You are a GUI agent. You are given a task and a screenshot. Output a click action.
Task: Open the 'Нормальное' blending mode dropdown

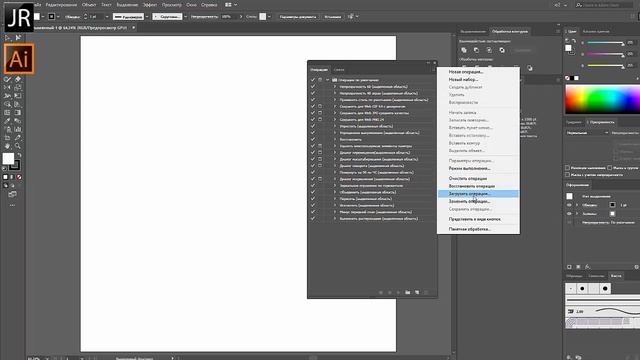click(587, 133)
